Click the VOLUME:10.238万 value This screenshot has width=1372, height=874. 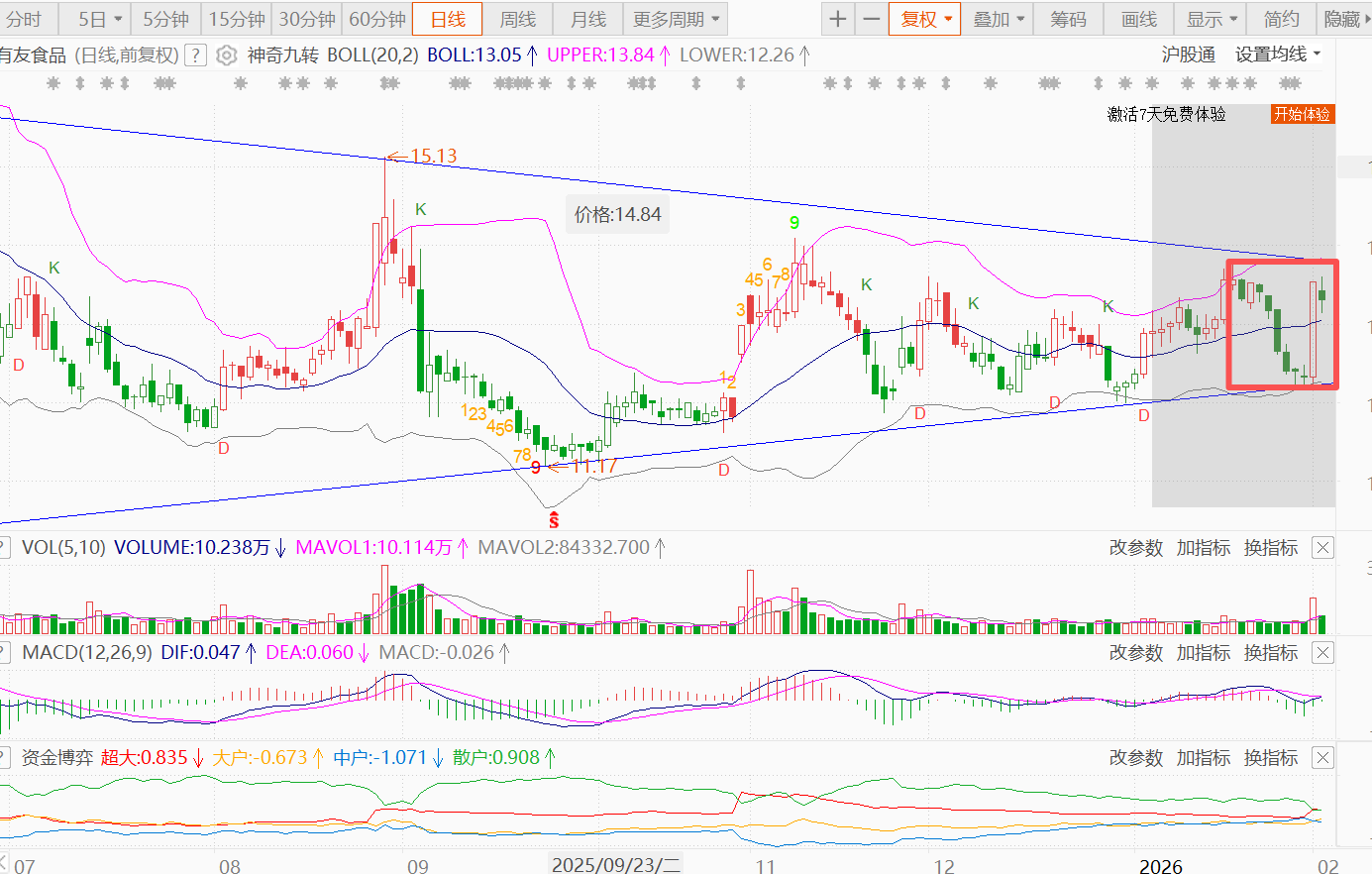(x=192, y=547)
